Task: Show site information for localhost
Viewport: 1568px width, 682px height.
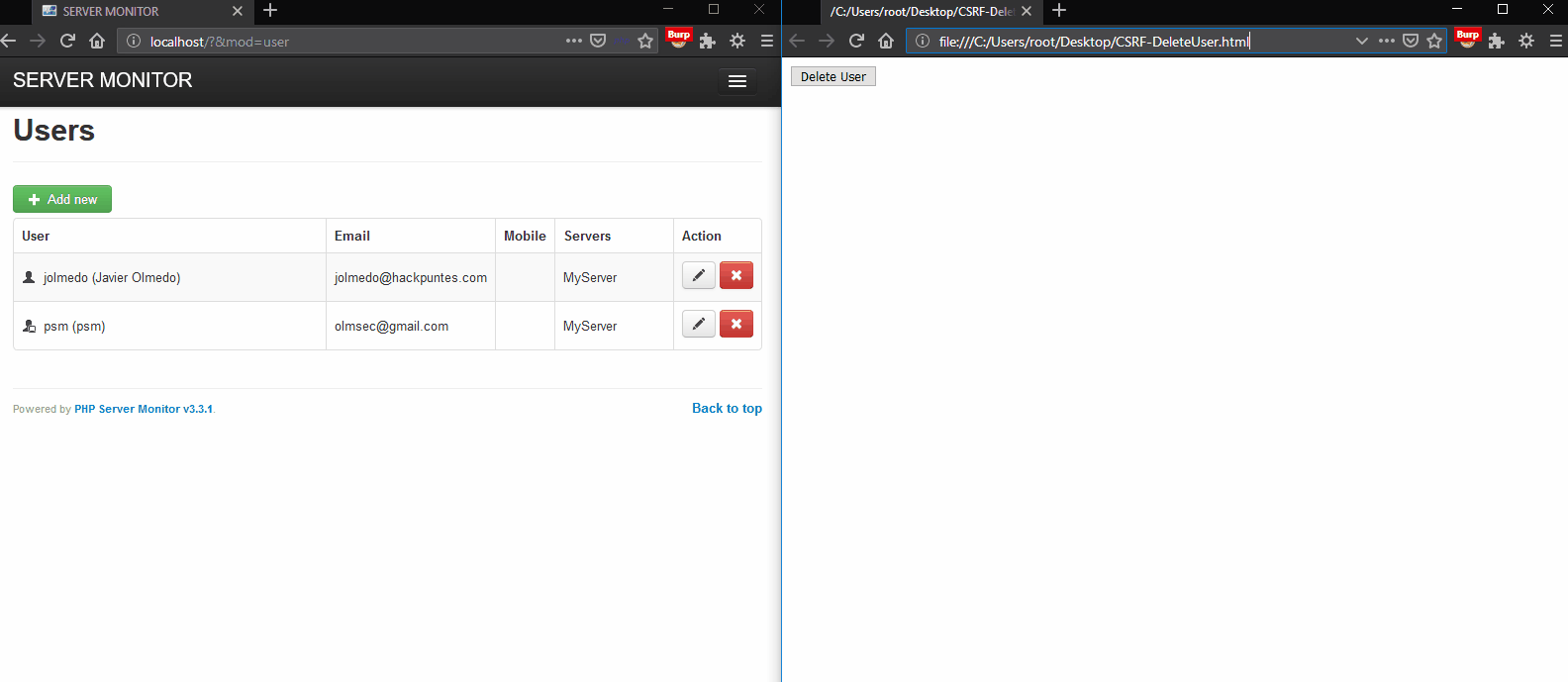Action: point(134,41)
